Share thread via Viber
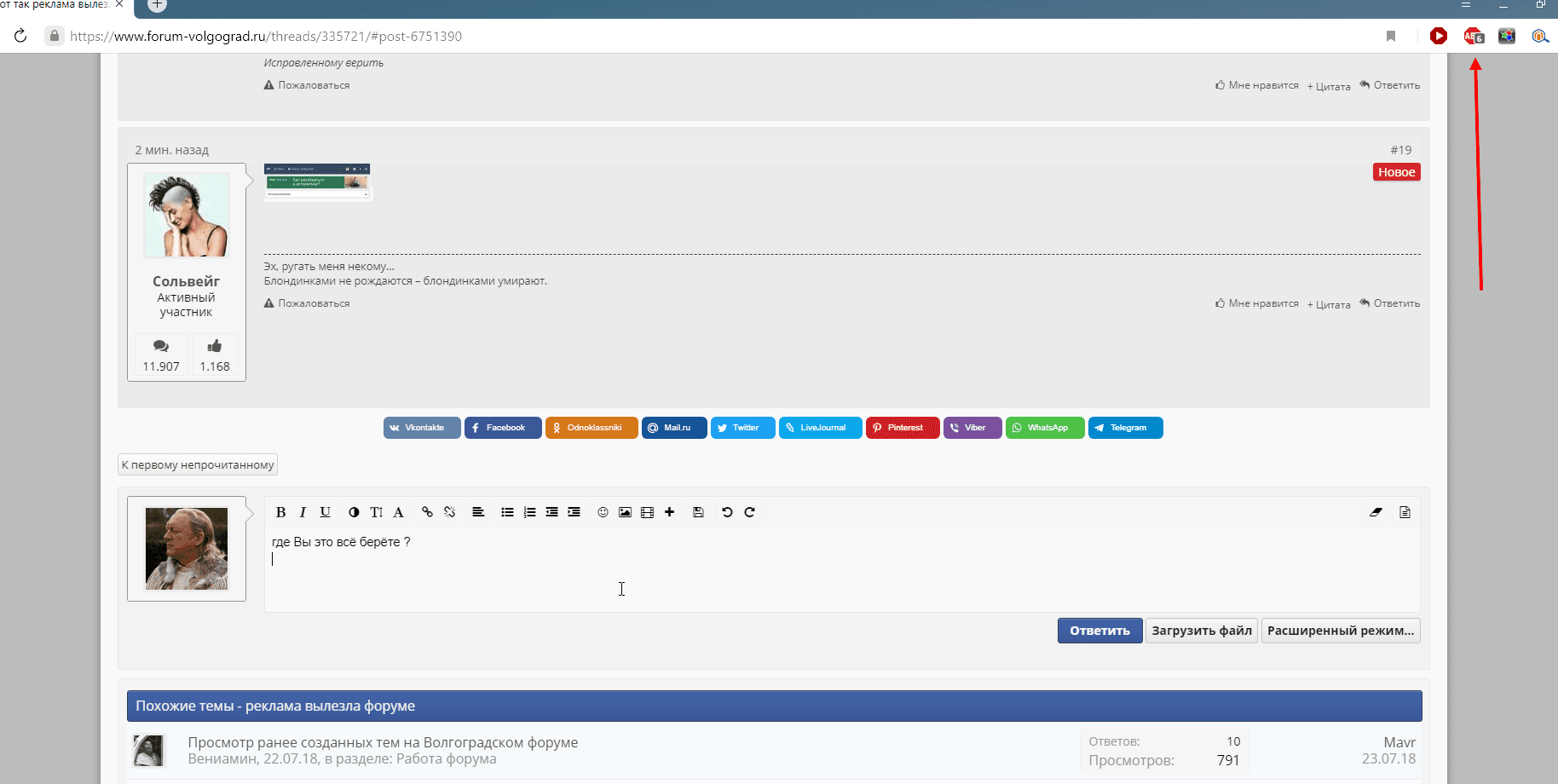Screen dimensions: 1558x784 [972, 428]
